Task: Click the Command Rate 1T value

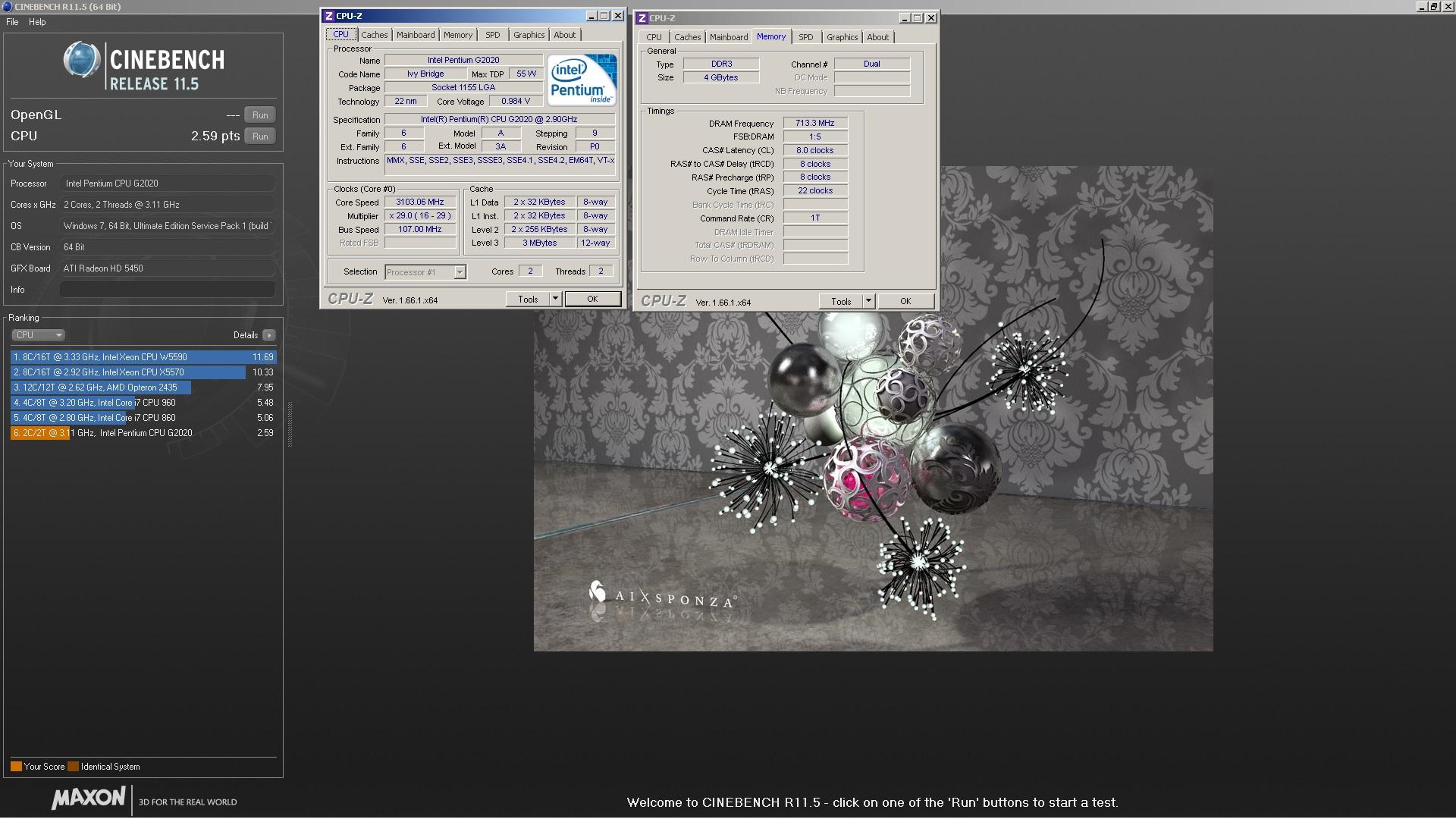Action: pyautogui.click(x=815, y=218)
